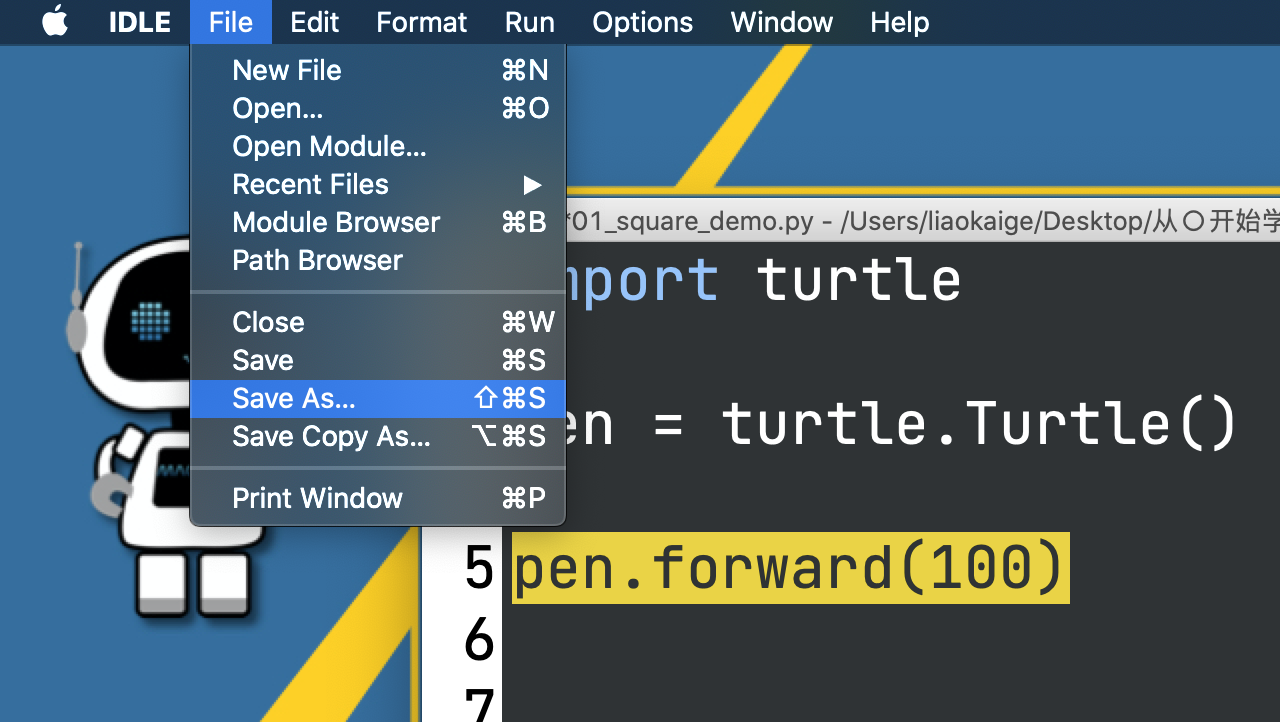1280x722 pixels.
Task: Open Module Browser from File menu
Action: point(378,222)
